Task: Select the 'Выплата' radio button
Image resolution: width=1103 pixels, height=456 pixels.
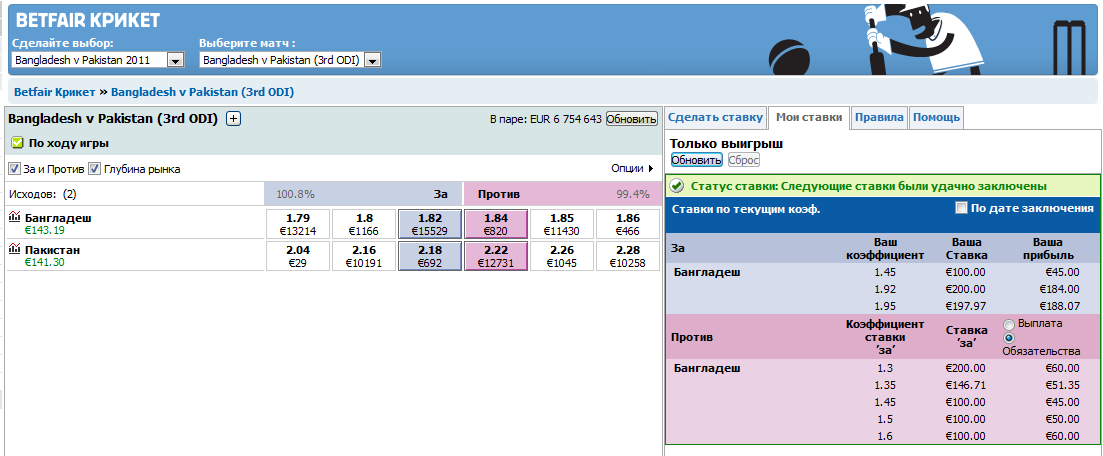Action: pyautogui.click(x=1009, y=324)
